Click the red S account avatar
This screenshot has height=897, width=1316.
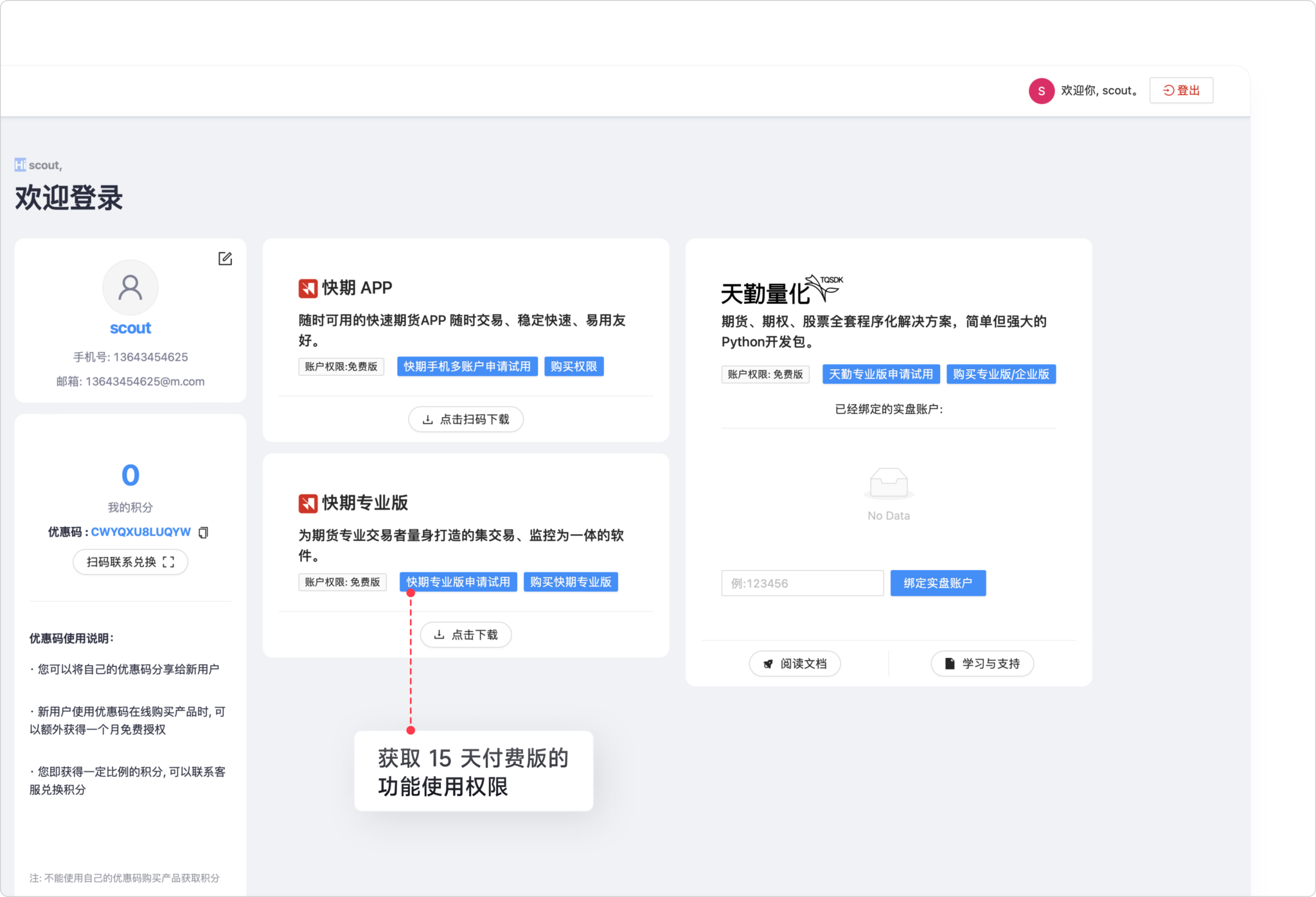pyautogui.click(x=1041, y=91)
